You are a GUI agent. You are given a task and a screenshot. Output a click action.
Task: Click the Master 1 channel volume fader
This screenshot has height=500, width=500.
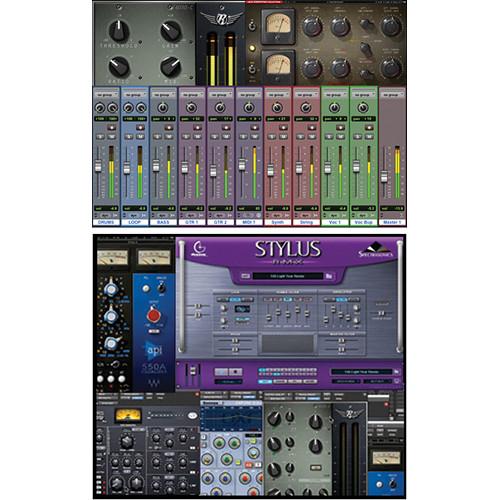click(384, 176)
